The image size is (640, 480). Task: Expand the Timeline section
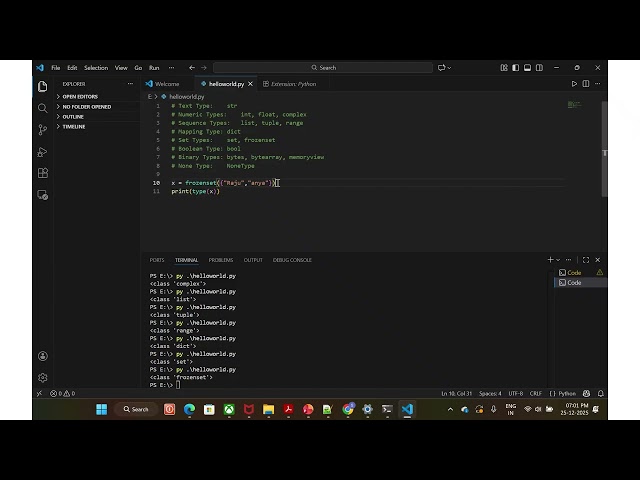pos(98,127)
